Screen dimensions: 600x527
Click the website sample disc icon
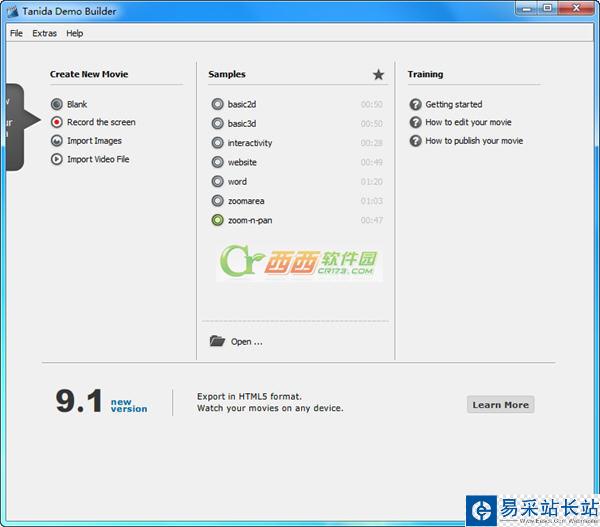point(217,162)
